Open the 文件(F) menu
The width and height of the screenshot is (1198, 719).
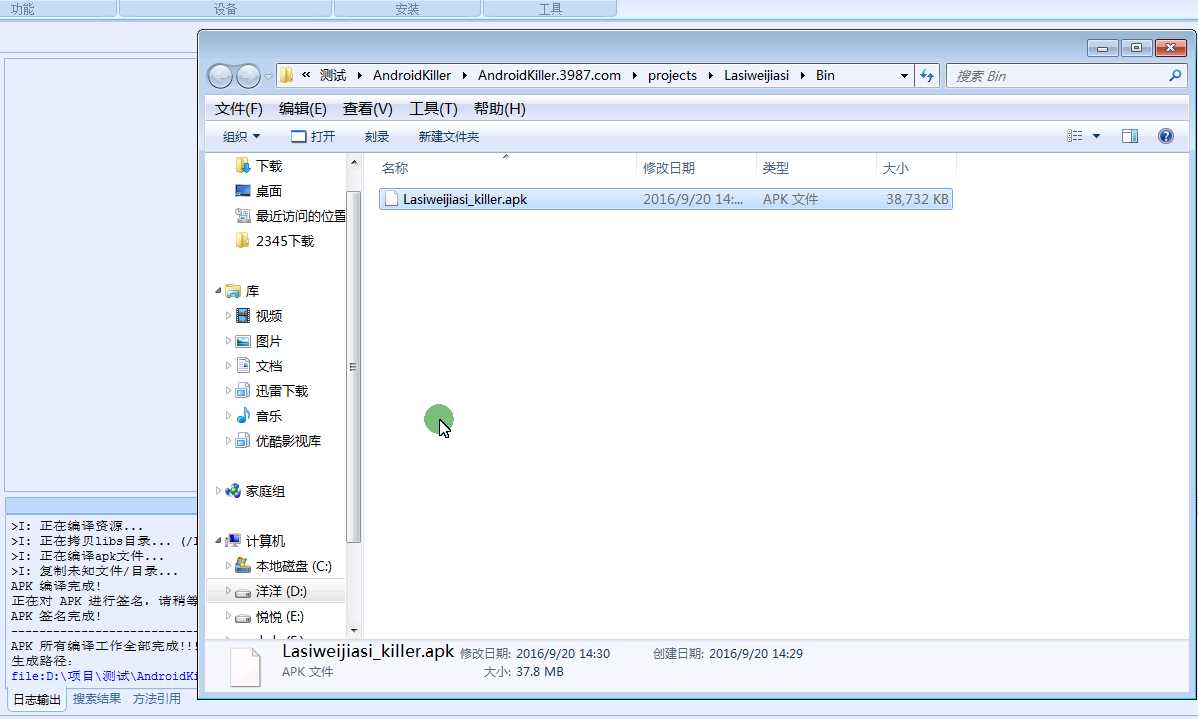(x=238, y=108)
